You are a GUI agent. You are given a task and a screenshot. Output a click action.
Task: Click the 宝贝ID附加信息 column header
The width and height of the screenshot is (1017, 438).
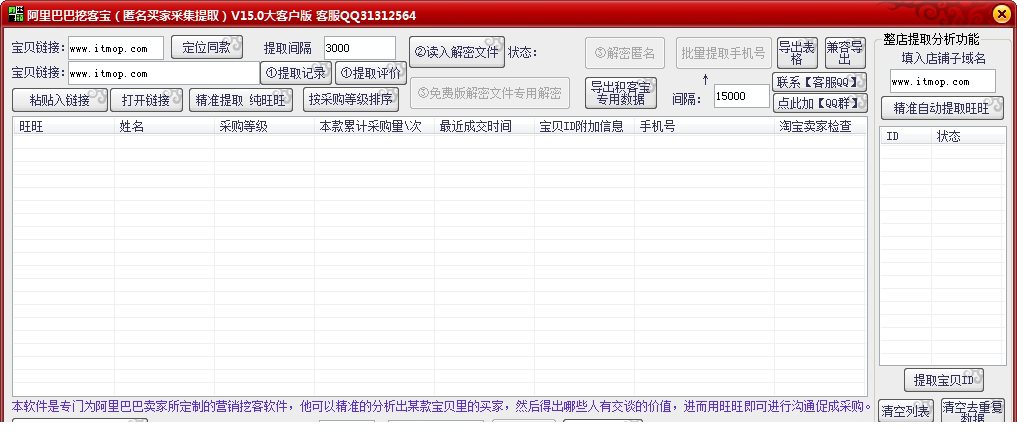584,127
